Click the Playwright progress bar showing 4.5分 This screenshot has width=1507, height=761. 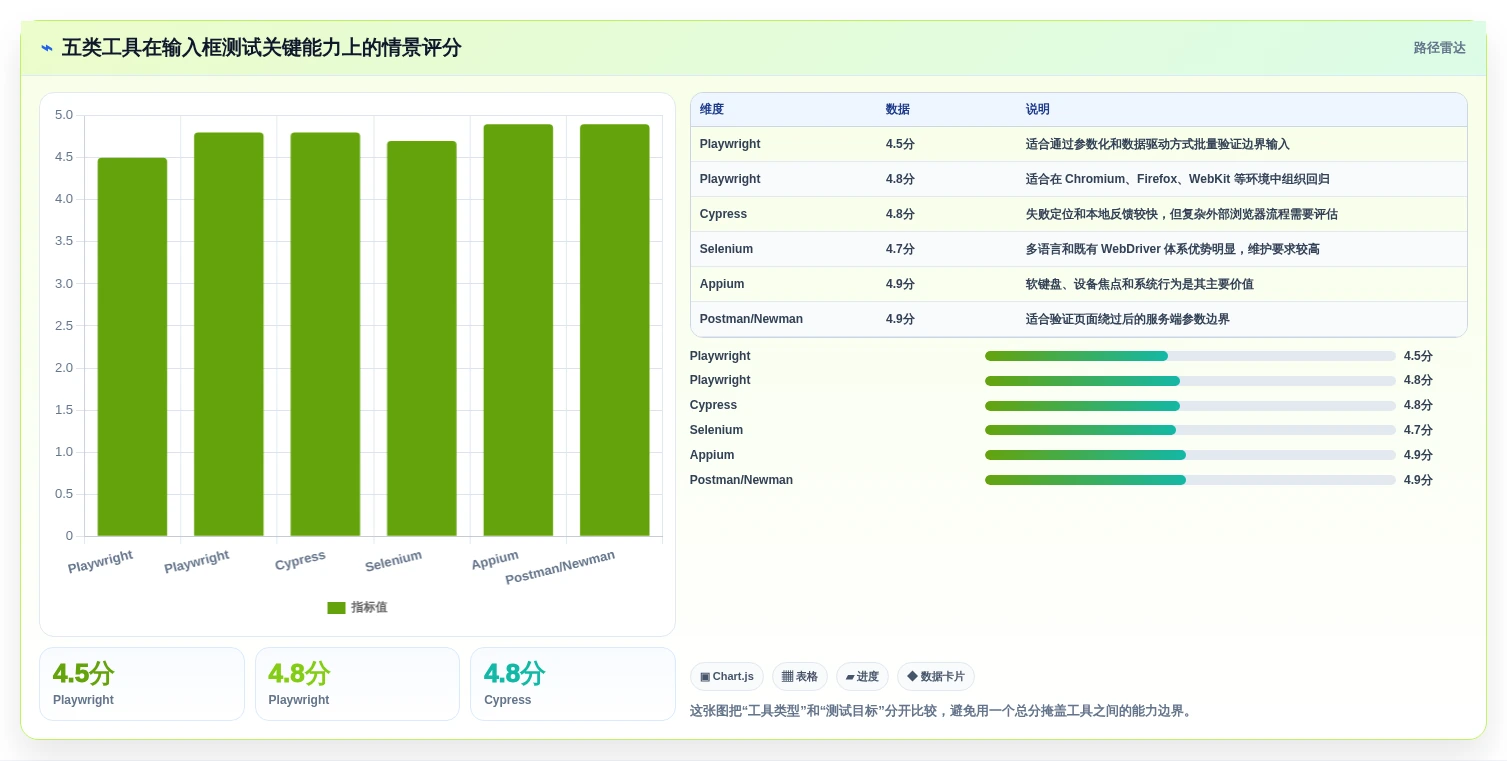[x=1190, y=356]
